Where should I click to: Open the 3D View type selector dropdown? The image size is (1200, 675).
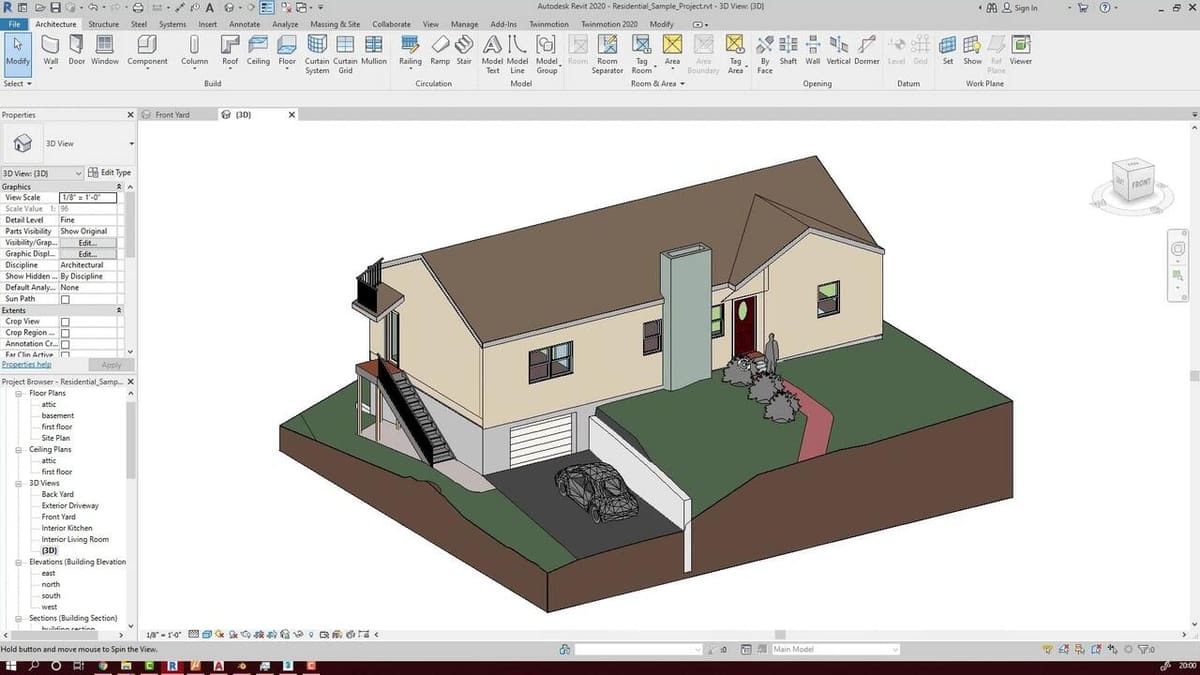click(x=131, y=143)
